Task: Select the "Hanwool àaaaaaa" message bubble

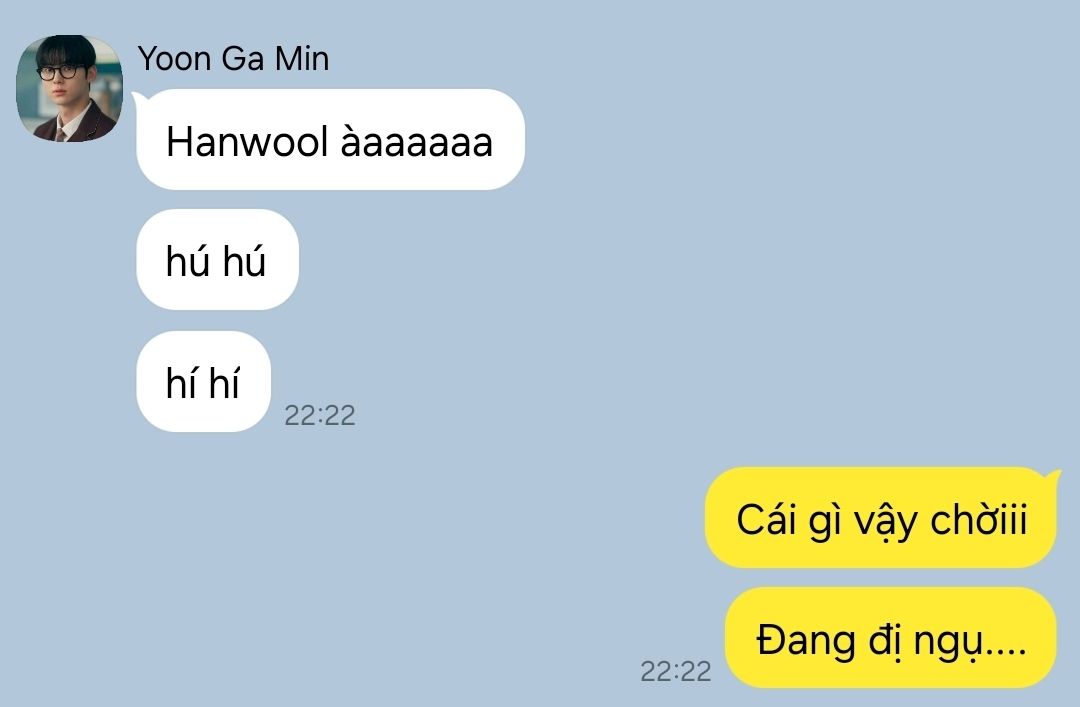Action: coord(331,140)
